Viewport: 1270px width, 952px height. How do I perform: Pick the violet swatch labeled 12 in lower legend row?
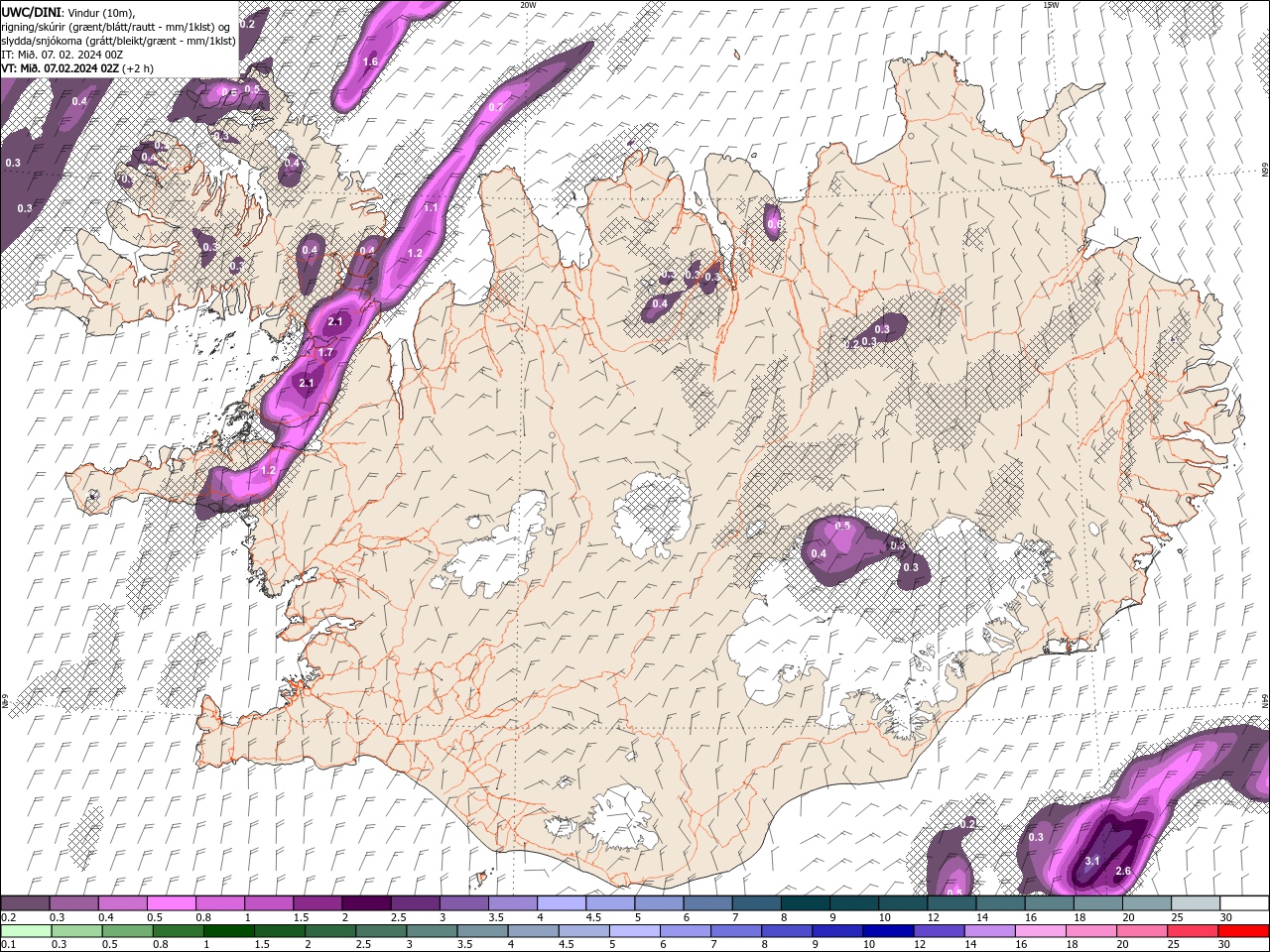(x=939, y=931)
